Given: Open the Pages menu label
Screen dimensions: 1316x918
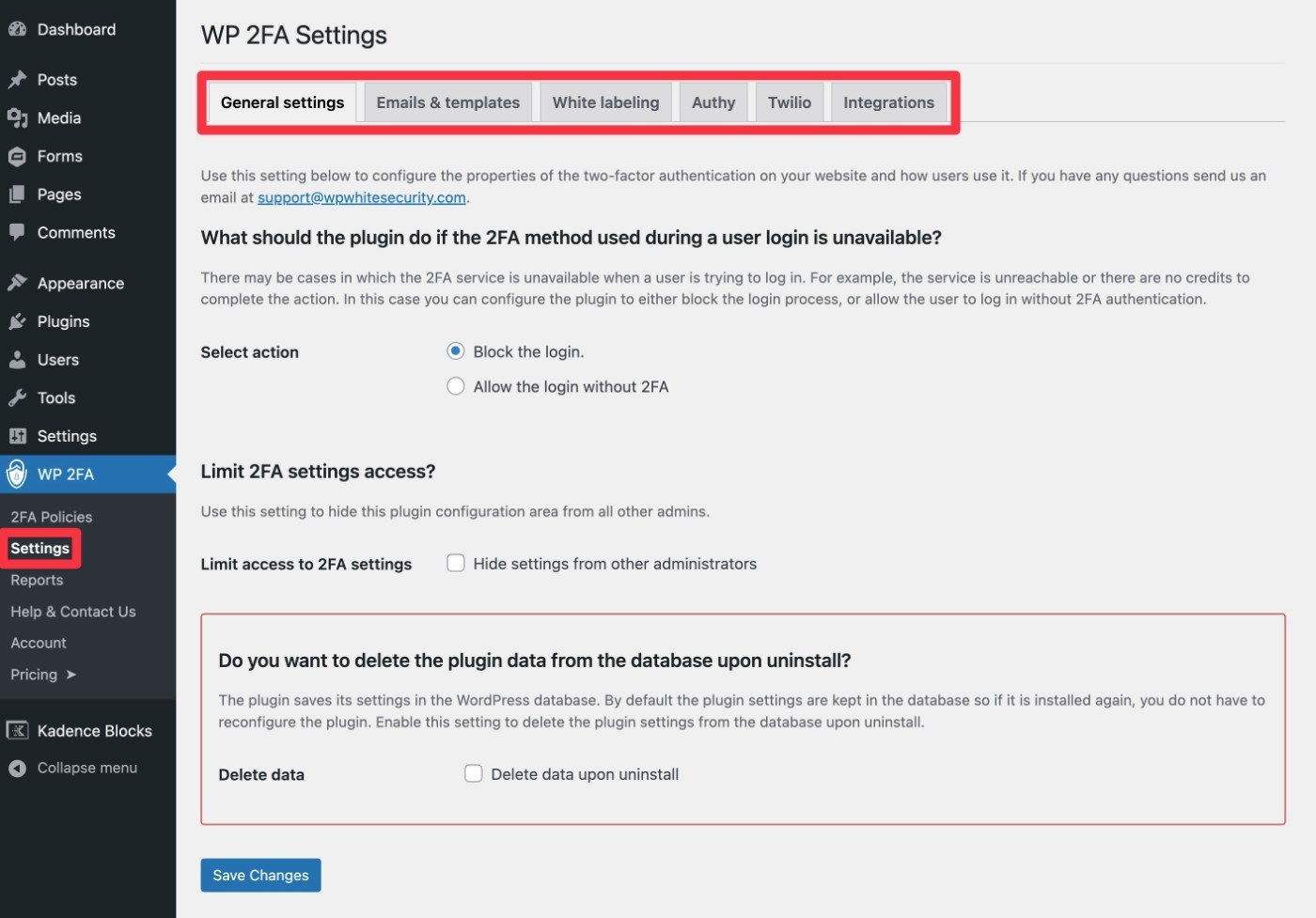Looking at the screenshot, I should [x=59, y=194].
